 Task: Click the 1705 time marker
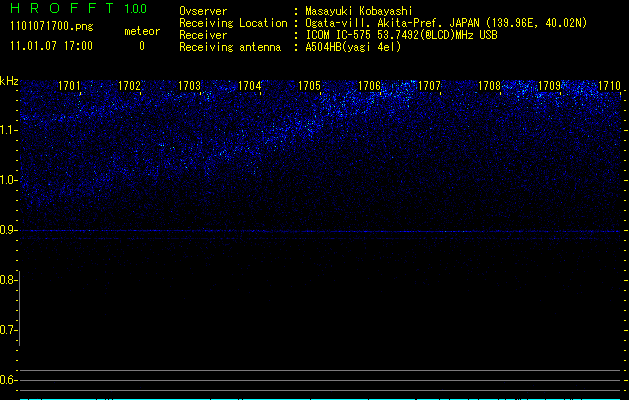pyautogui.click(x=309, y=86)
